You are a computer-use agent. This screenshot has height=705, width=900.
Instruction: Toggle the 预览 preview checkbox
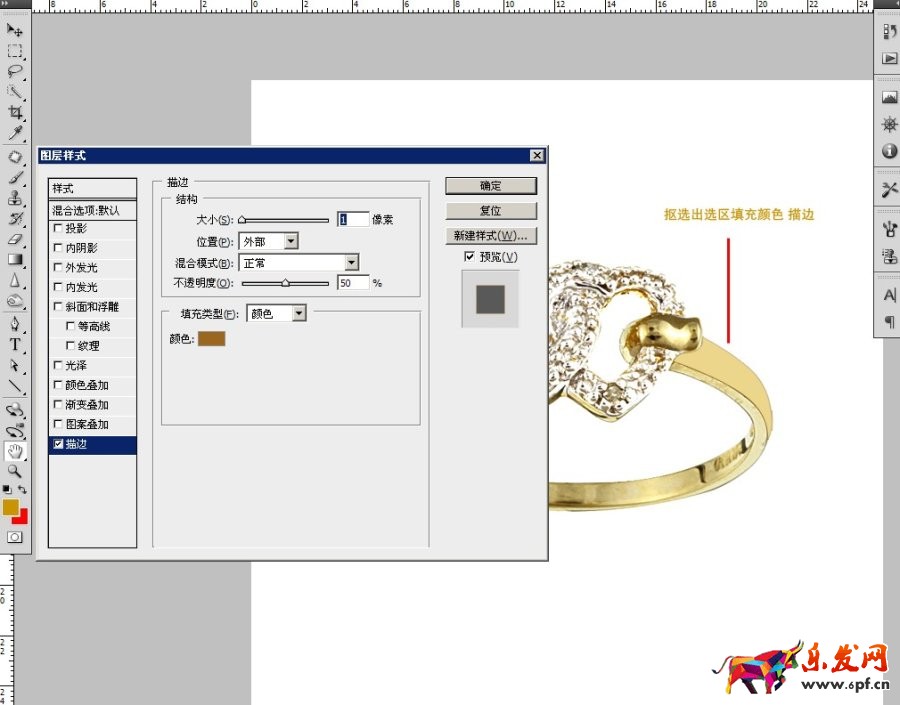point(470,257)
